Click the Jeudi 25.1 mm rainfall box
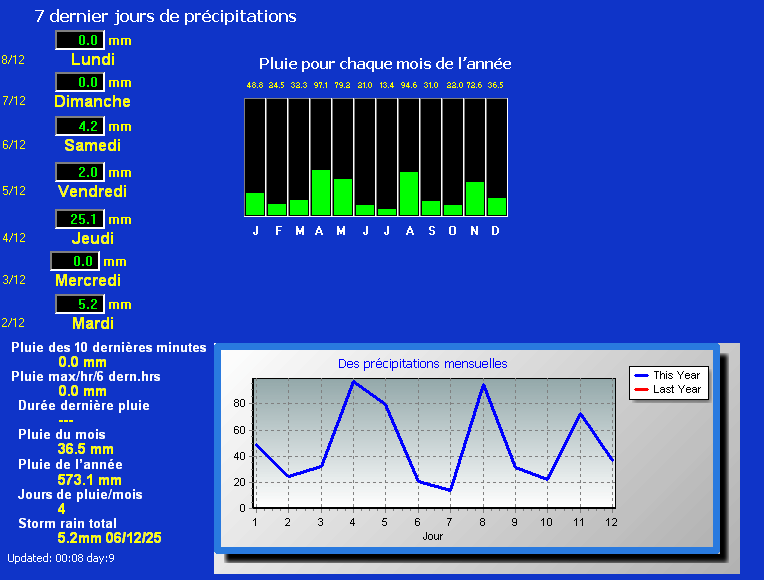 80,219
